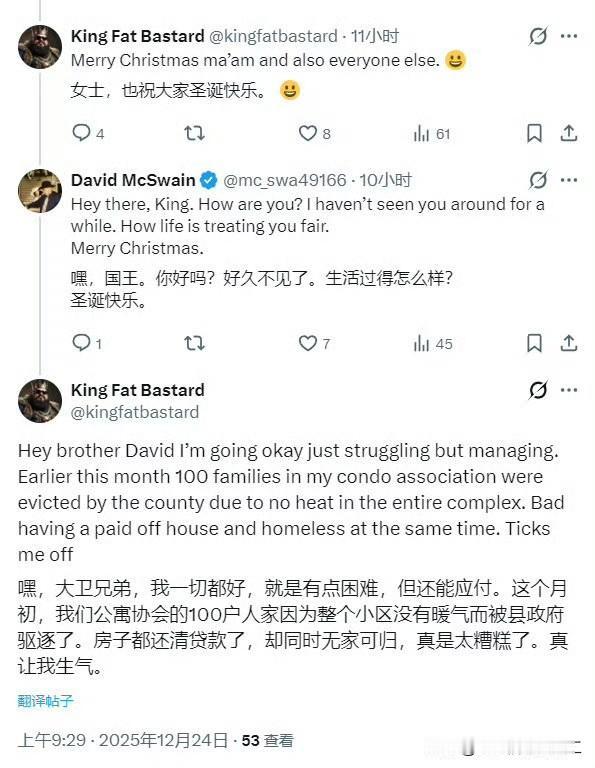Open David McSwain's profile name
This screenshot has height=768, width=595.
(x=133, y=180)
